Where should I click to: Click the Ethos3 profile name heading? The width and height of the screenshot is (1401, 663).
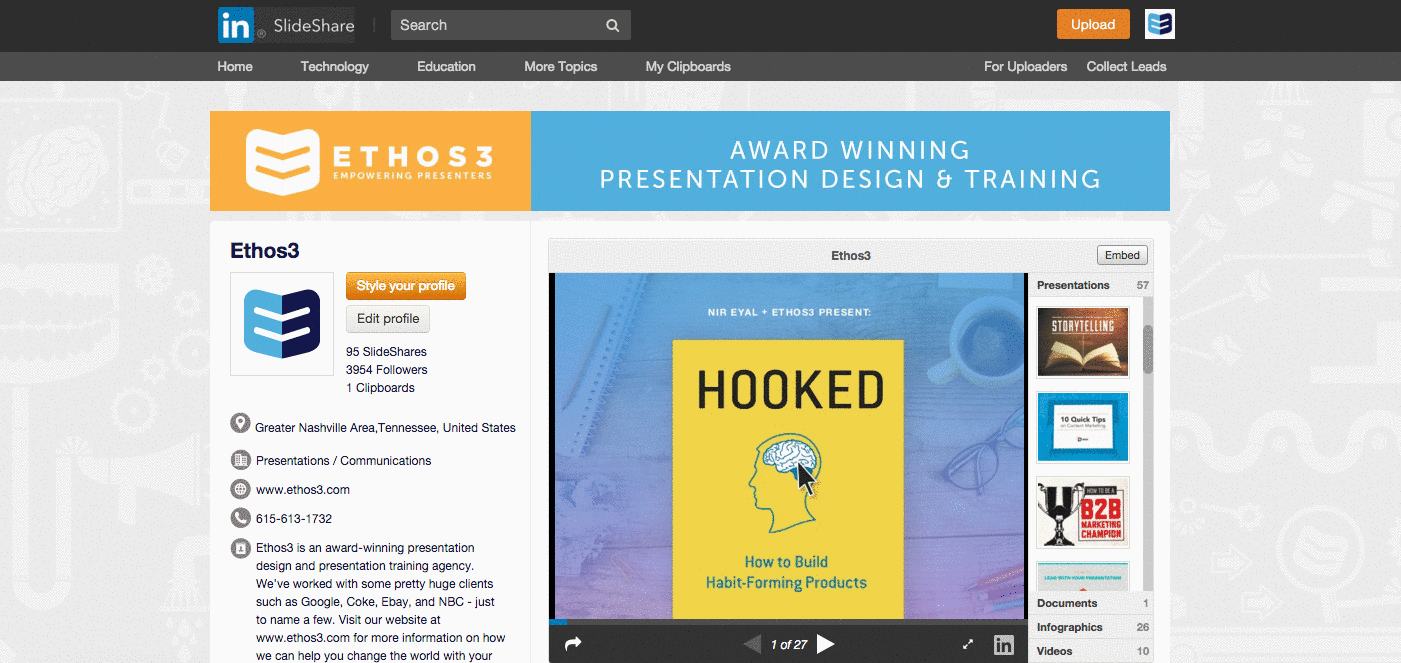tap(265, 250)
